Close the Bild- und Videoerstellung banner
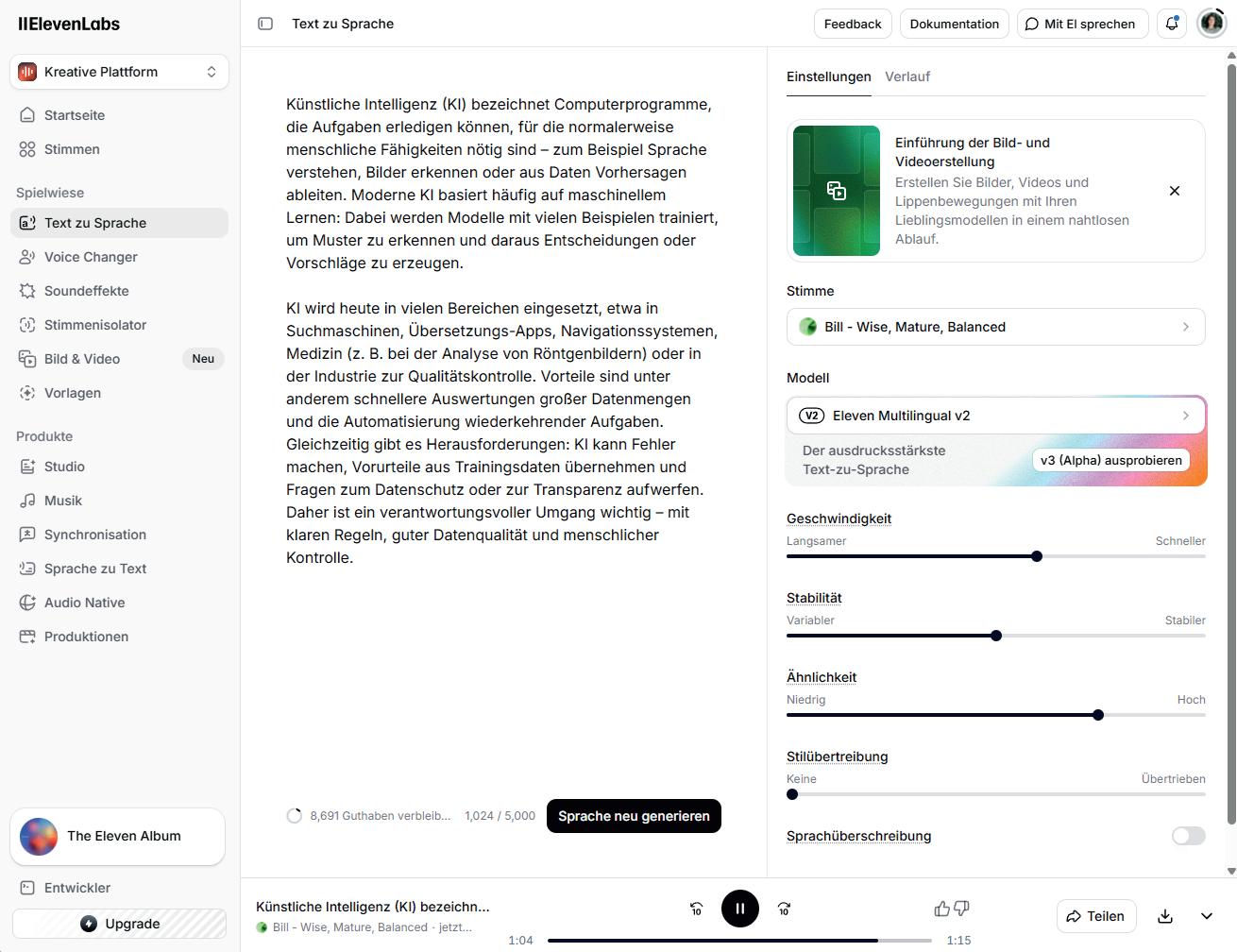This screenshot has height=952, width=1237. (1175, 191)
